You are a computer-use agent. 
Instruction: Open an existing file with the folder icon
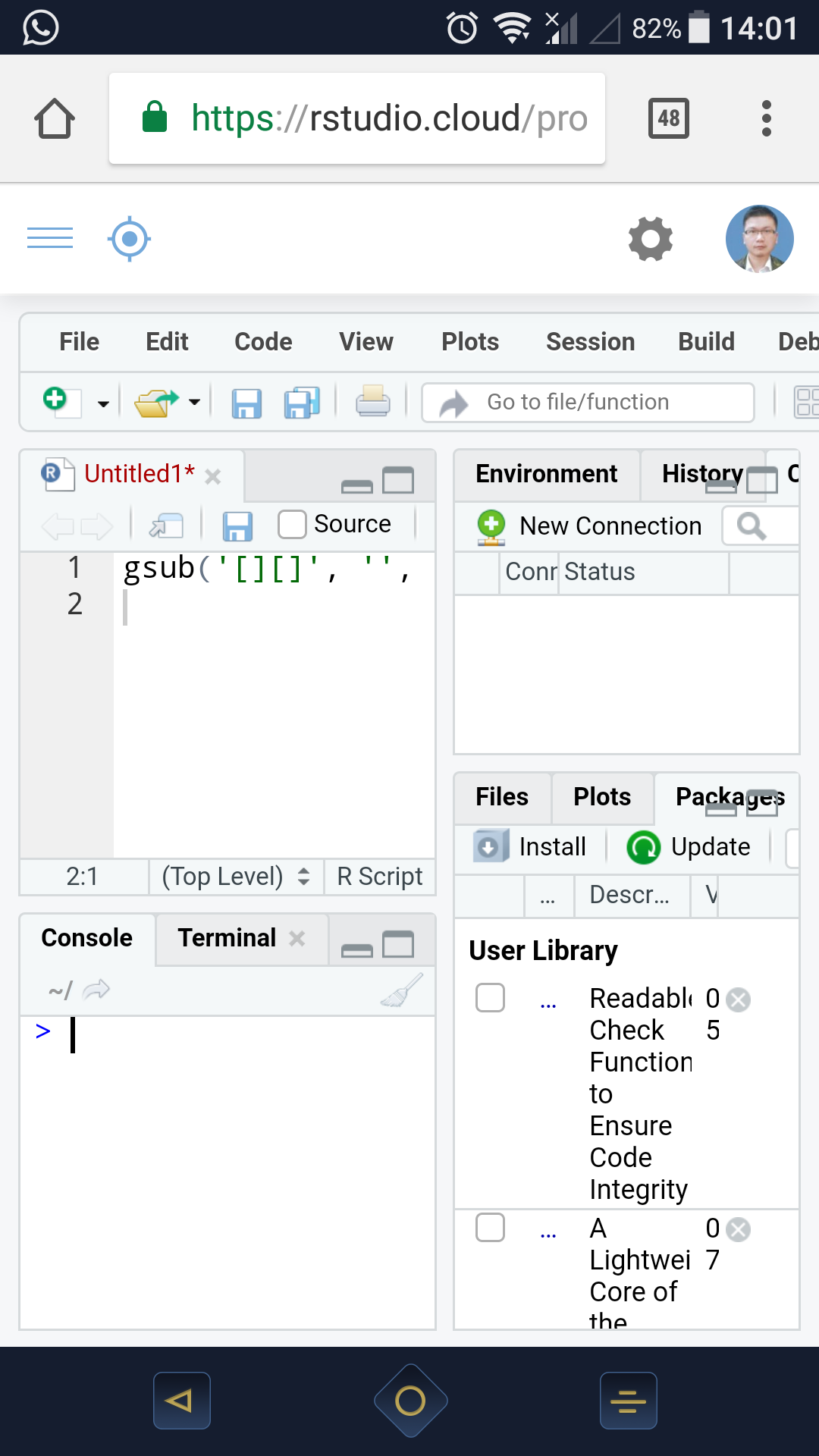(x=155, y=402)
